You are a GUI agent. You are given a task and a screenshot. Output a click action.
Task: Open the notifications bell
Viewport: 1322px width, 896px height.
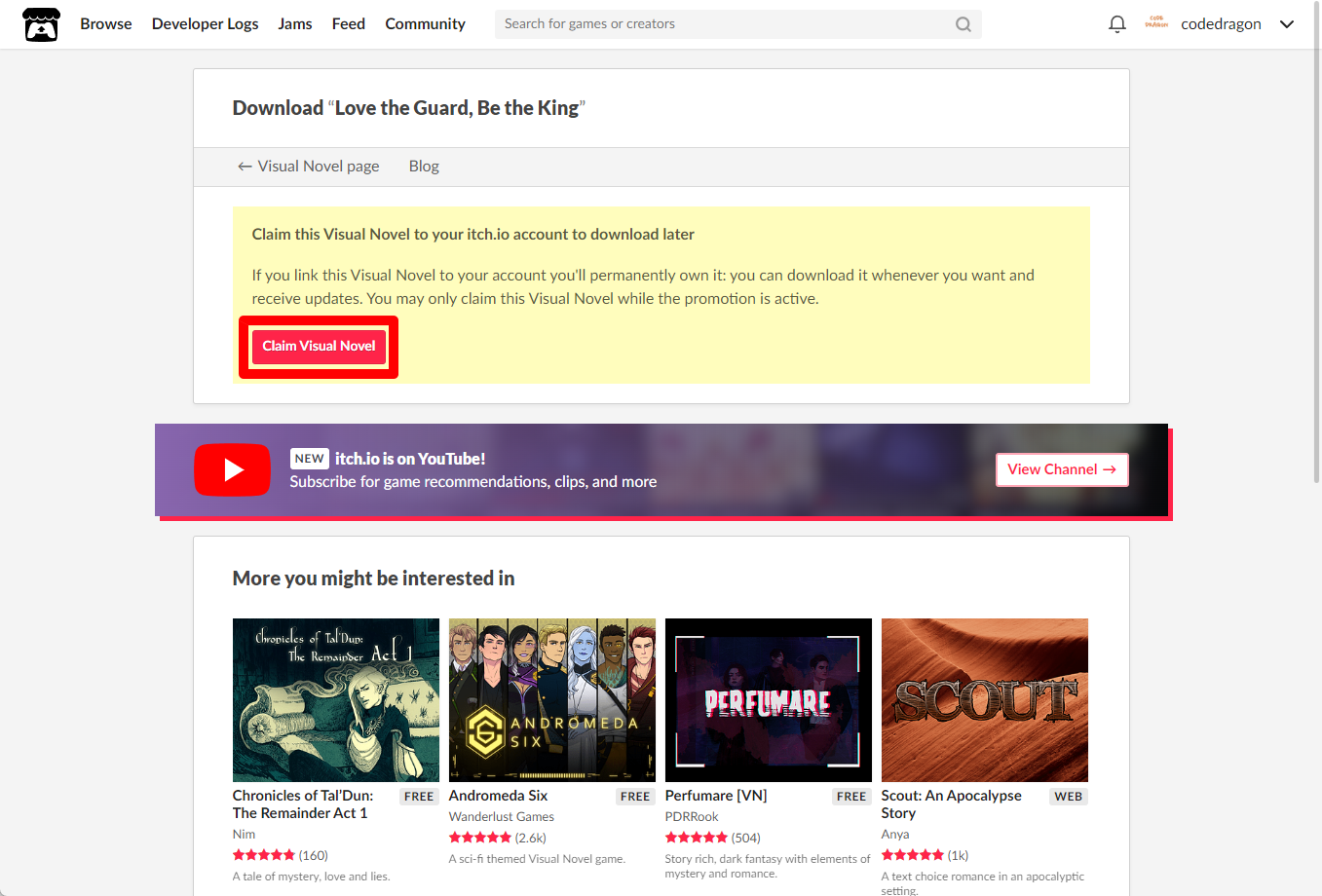[1117, 24]
